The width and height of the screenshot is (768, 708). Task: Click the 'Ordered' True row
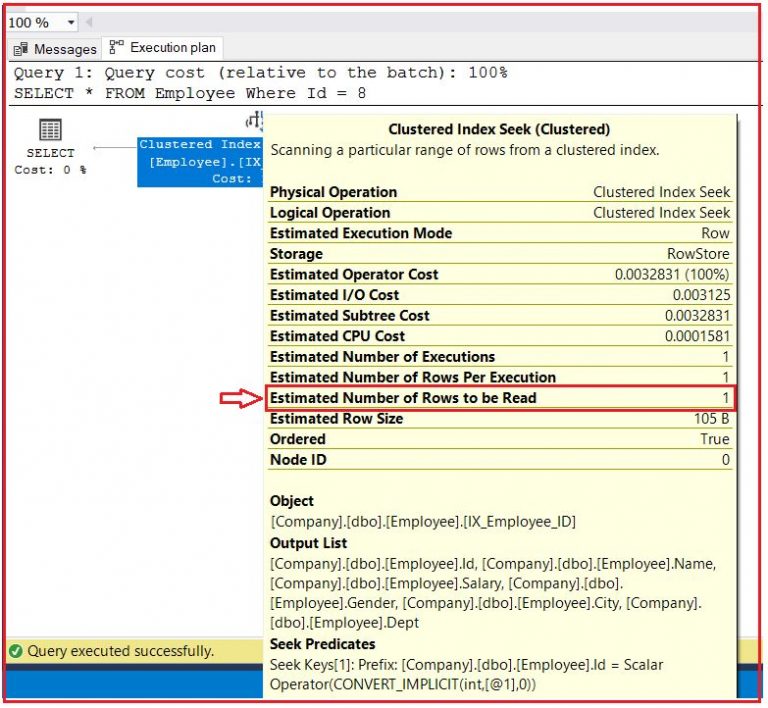(x=500, y=439)
